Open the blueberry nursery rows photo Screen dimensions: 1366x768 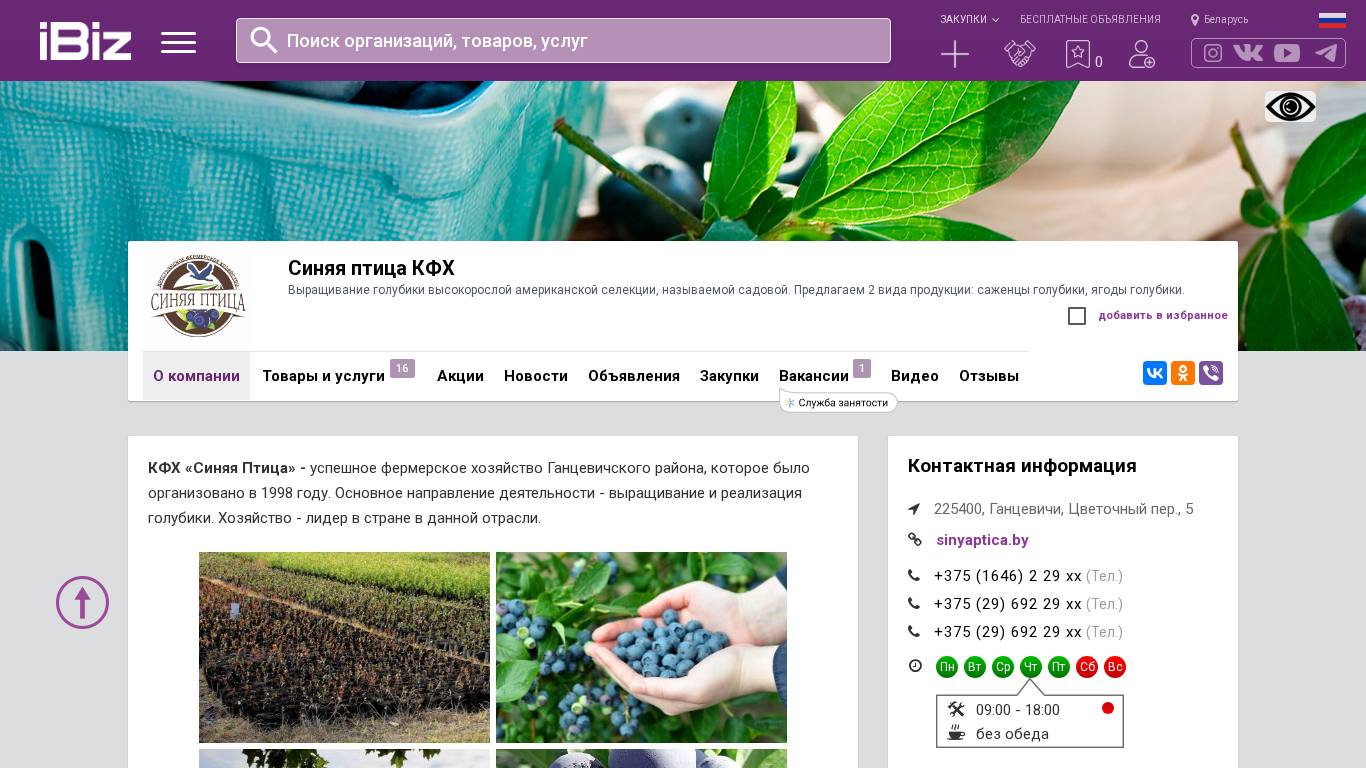point(344,647)
